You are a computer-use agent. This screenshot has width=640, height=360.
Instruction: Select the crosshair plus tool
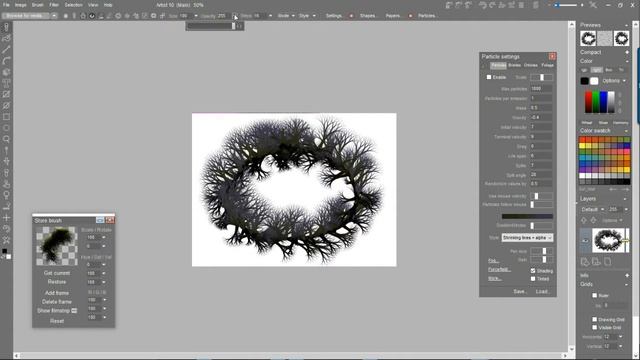(x=6, y=218)
